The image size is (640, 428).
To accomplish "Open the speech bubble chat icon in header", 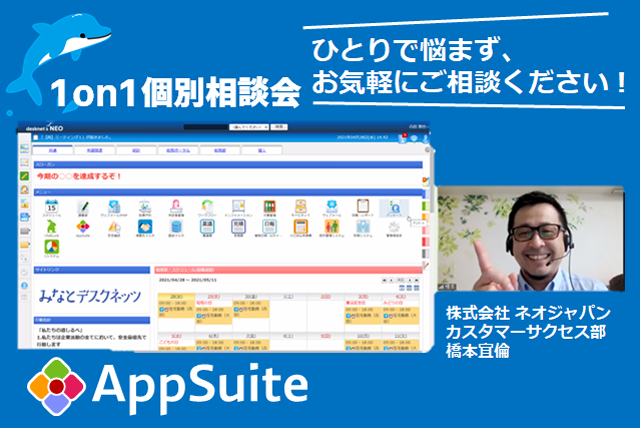I will coord(414,138).
